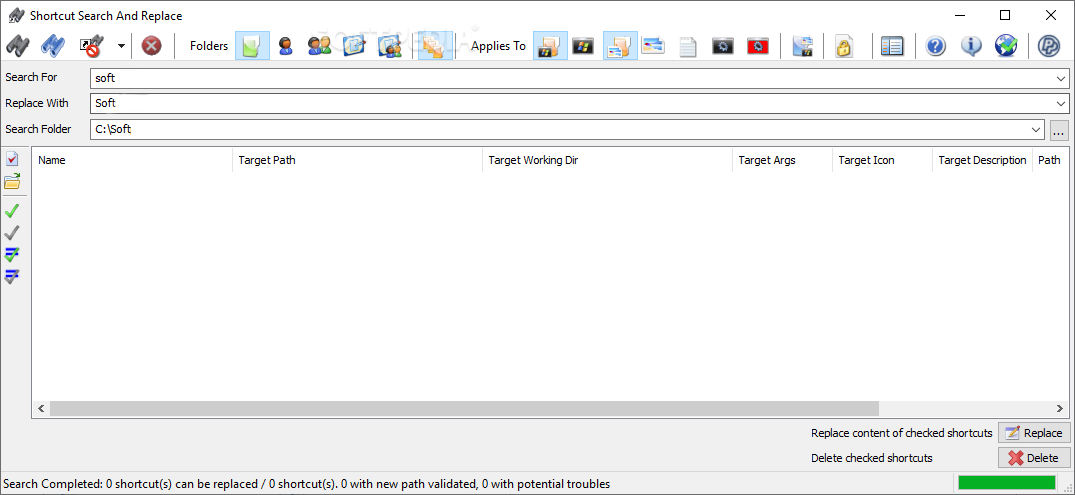Toggle the single user folder button
1075x495 pixels.
point(285,46)
